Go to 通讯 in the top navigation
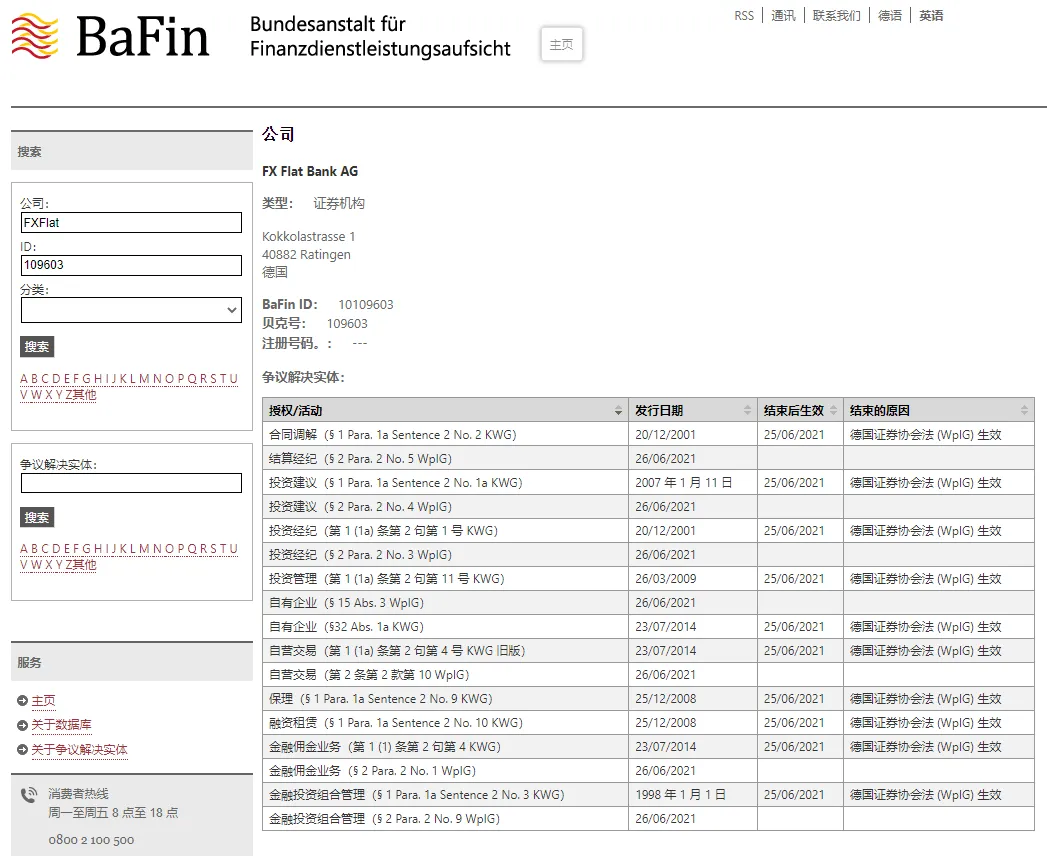1047x856 pixels. point(783,15)
